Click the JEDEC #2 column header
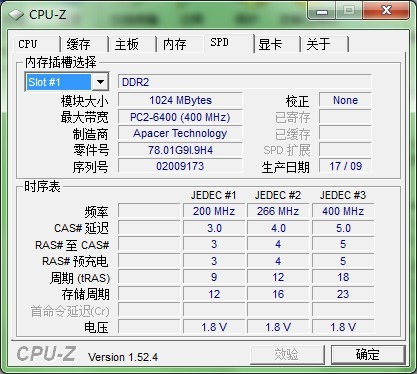 tap(278, 195)
